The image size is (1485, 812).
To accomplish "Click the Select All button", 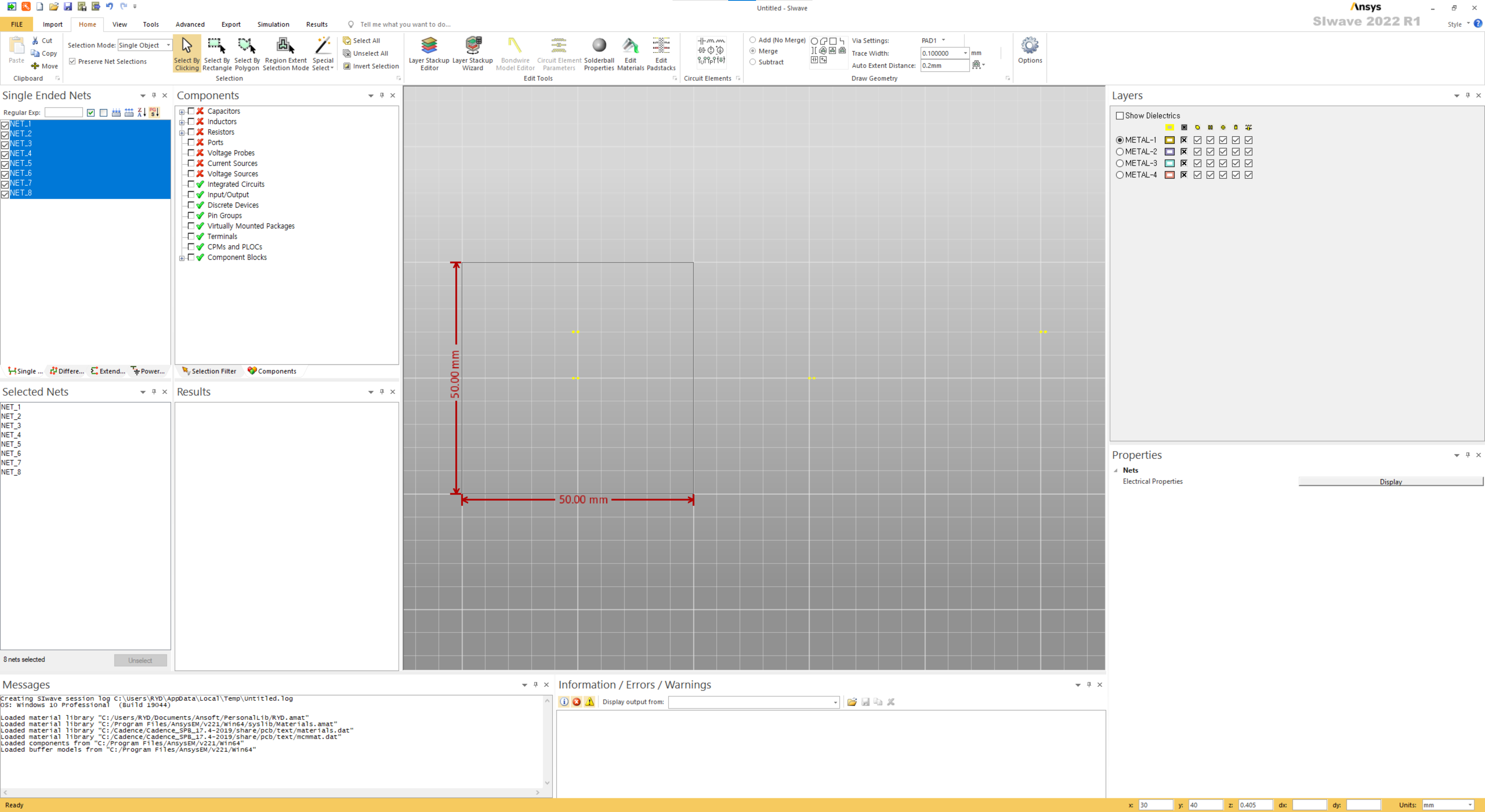I will pos(362,40).
